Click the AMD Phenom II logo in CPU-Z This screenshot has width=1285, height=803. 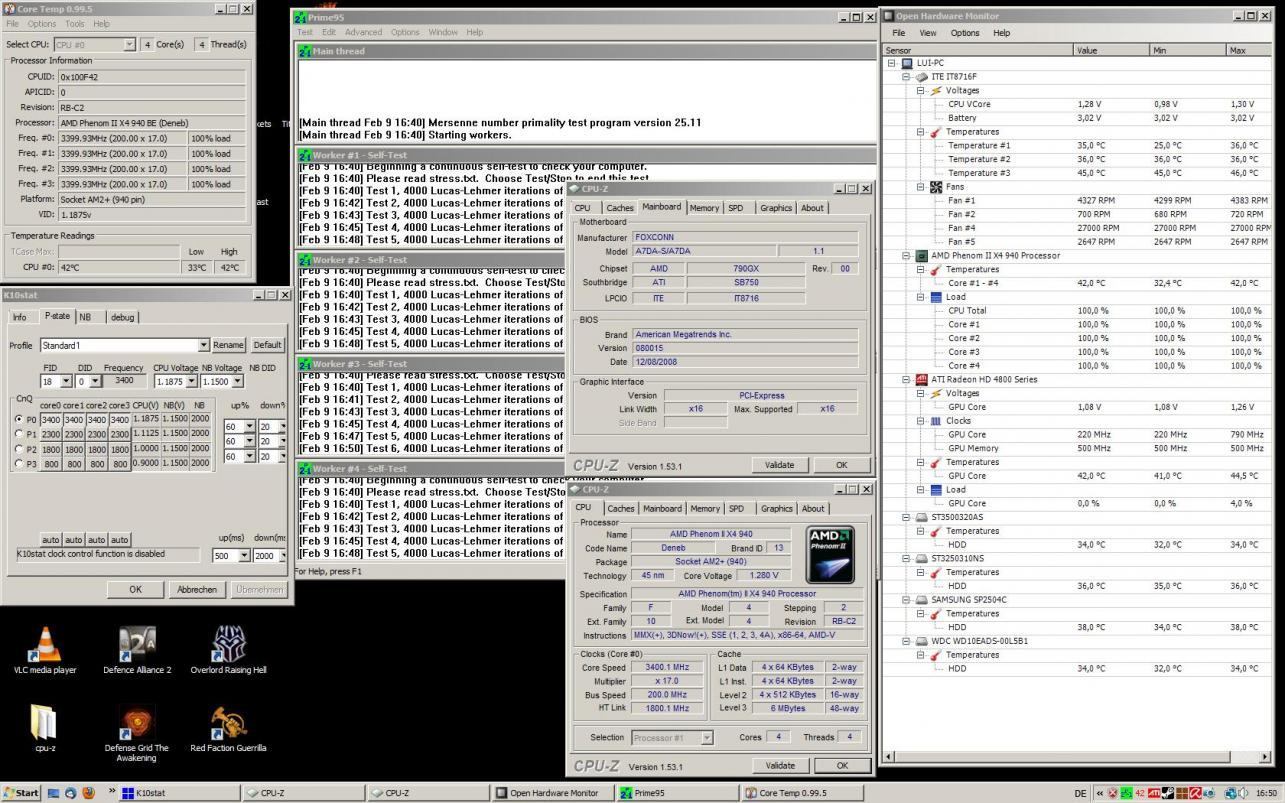click(x=831, y=555)
